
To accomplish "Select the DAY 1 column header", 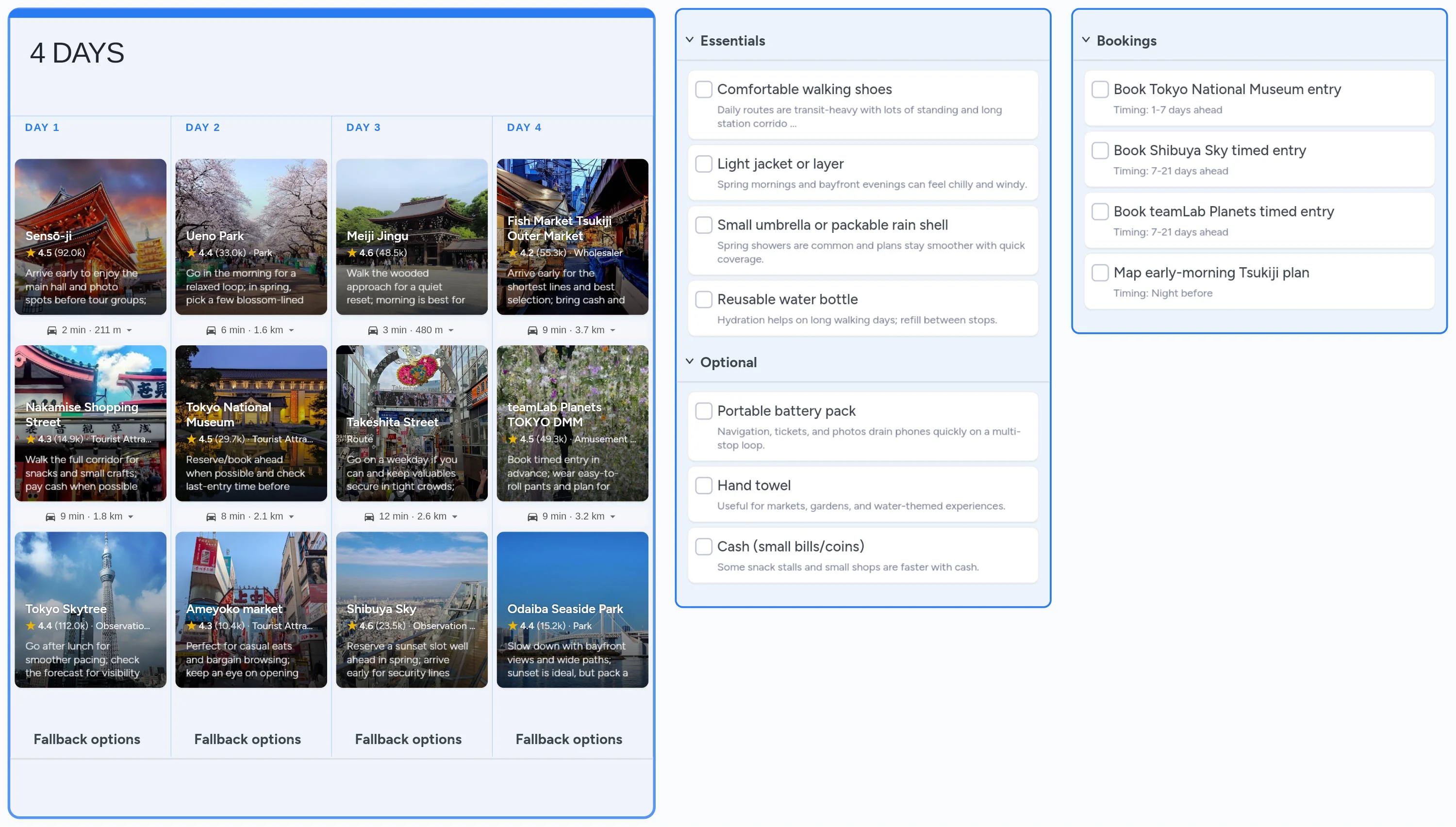I will 42,127.
